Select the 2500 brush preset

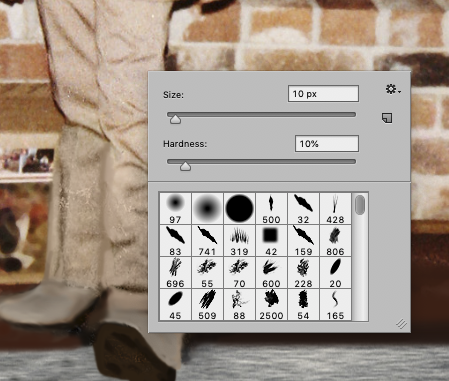[271, 304]
